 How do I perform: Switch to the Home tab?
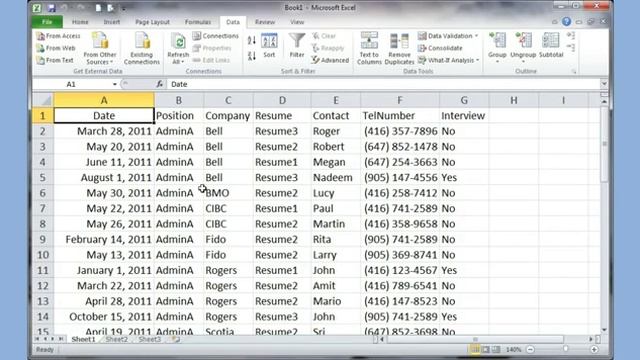[80, 22]
